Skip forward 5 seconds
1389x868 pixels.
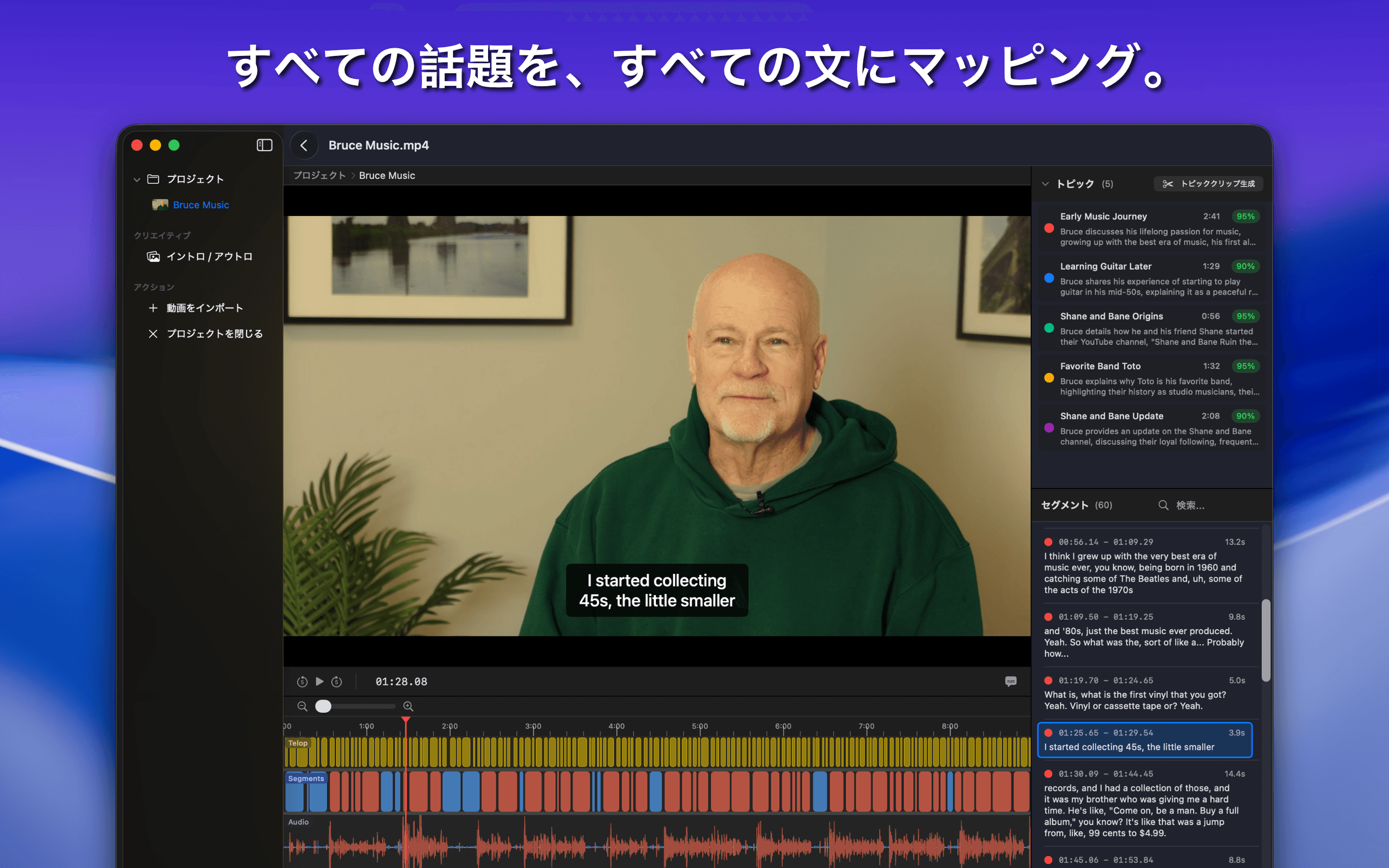[x=337, y=682]
